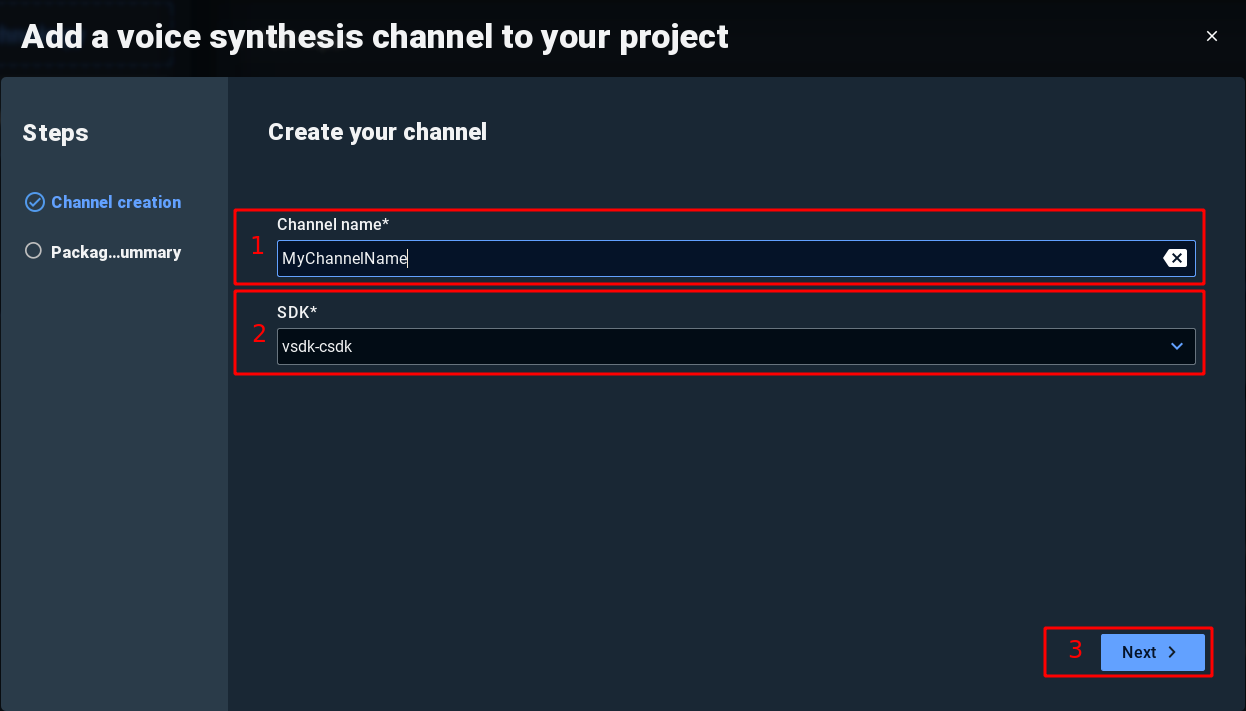Screen dimensions: 1246x711
Task: Expand the SDK dropdown chevron arrow
Action: click(x=1176, y=346)
